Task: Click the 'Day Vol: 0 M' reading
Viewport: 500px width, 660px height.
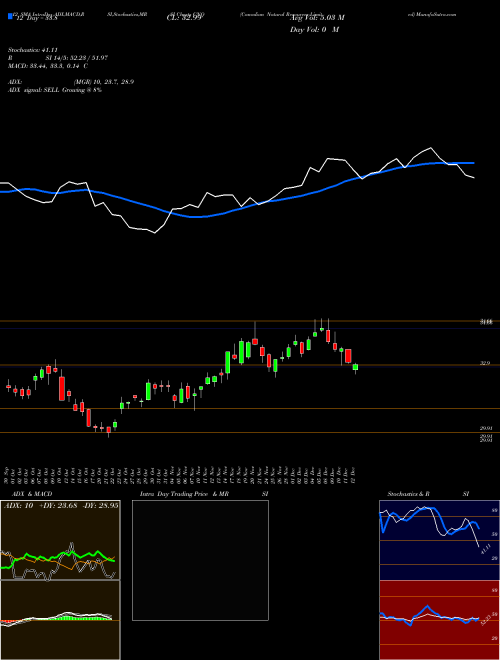Action: 314,30
